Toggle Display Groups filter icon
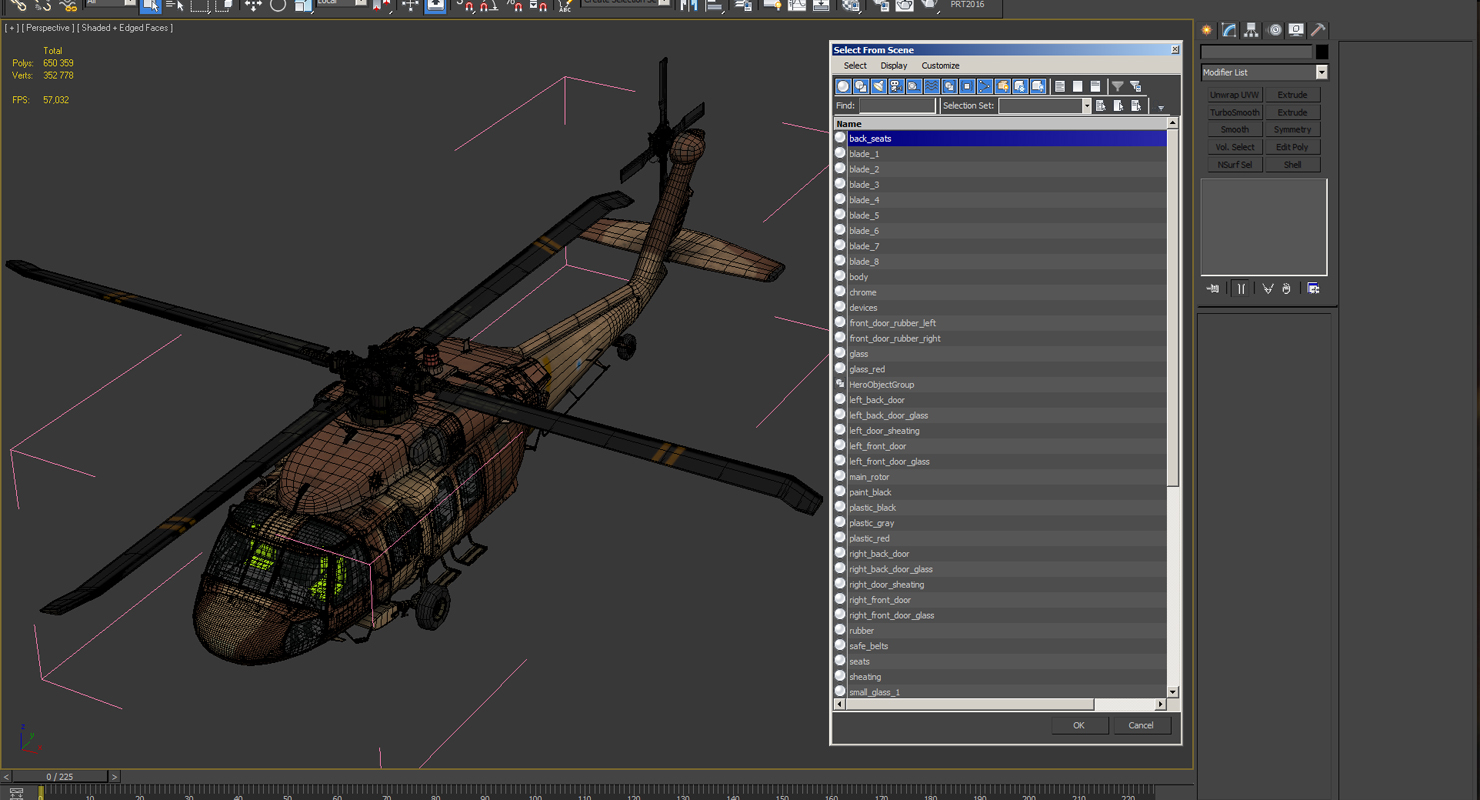This screenshot has height=800, width=1480. tap(949, 87)
